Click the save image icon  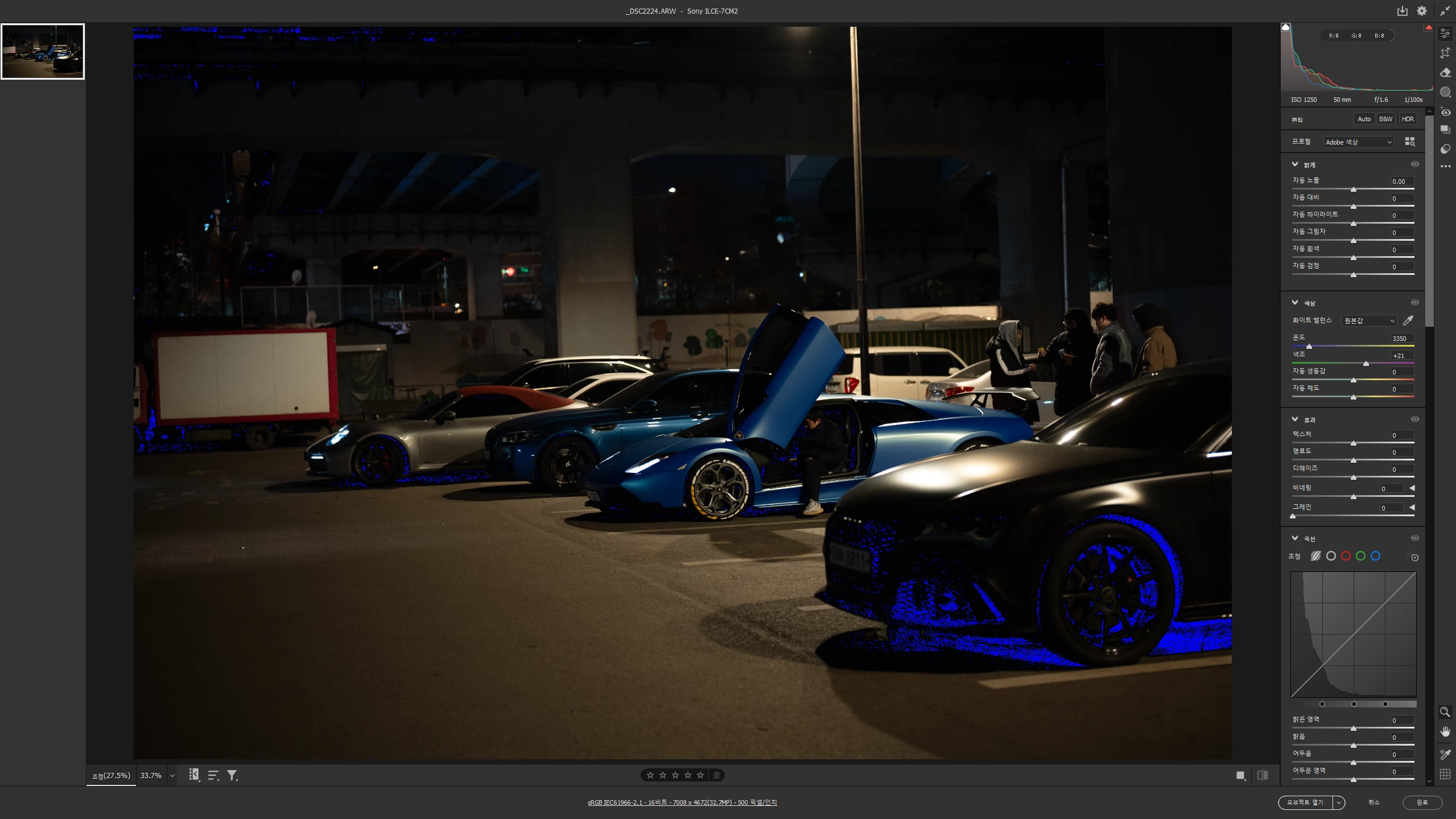pos(1402,11)
